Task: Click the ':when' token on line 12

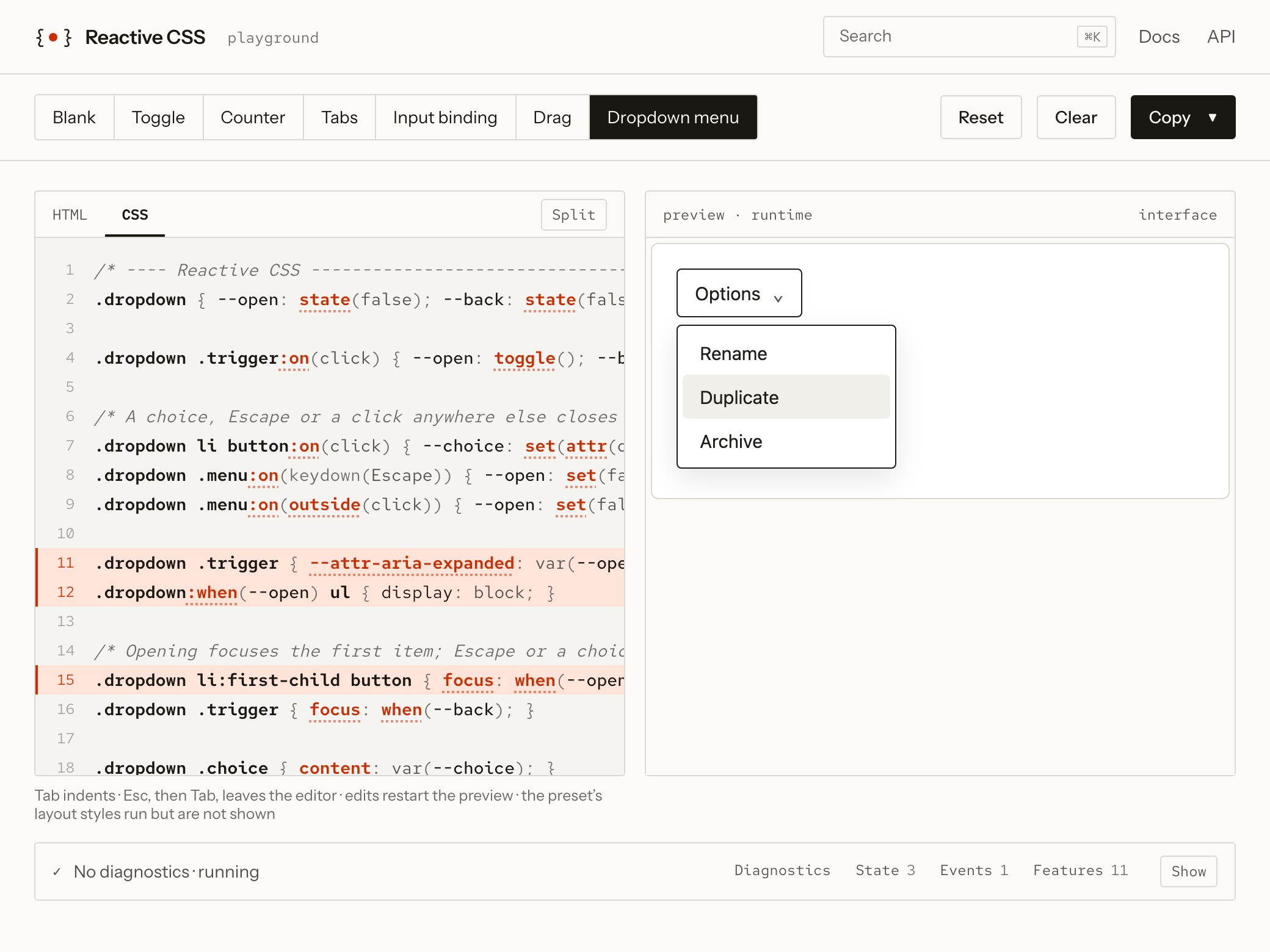Action: (212, 593)
